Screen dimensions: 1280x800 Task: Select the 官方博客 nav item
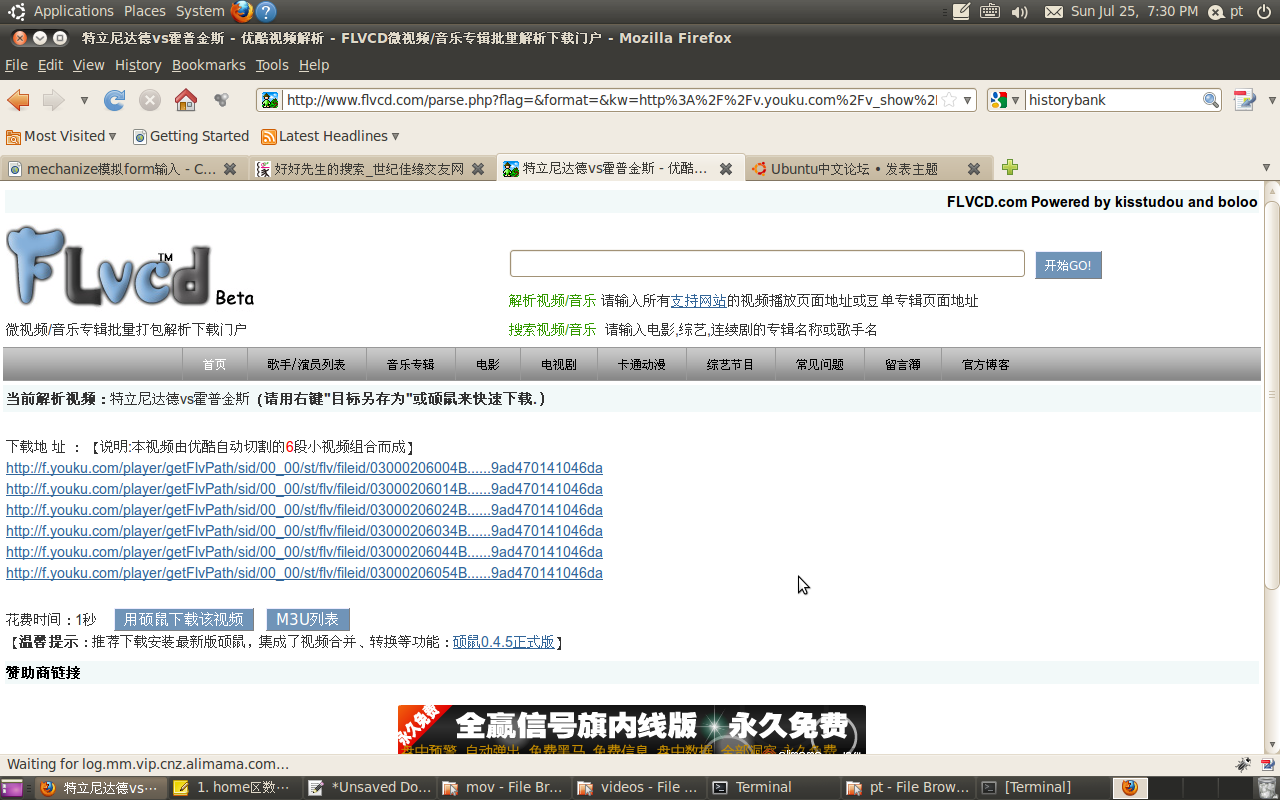point(986,364)
